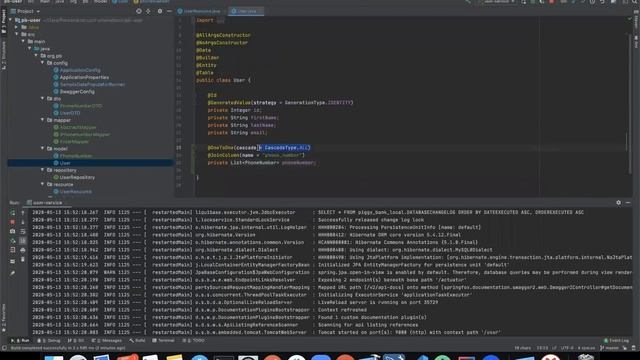Screen dimensions: 640x360
Task: Rerun user-service in Run panel
Action: click(13, 213)
